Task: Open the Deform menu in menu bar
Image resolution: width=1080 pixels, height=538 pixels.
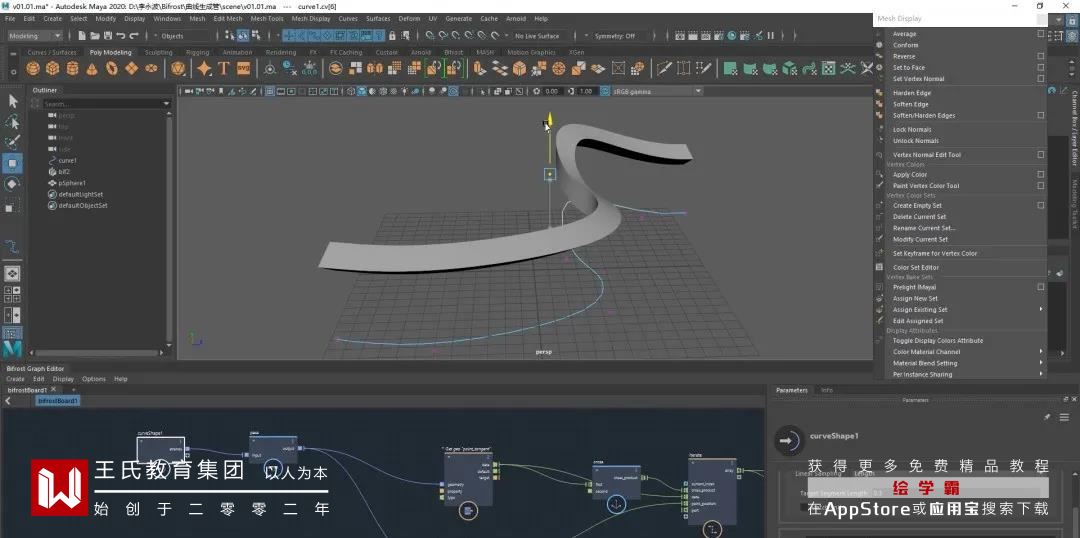Action: [x=409, y=19]
